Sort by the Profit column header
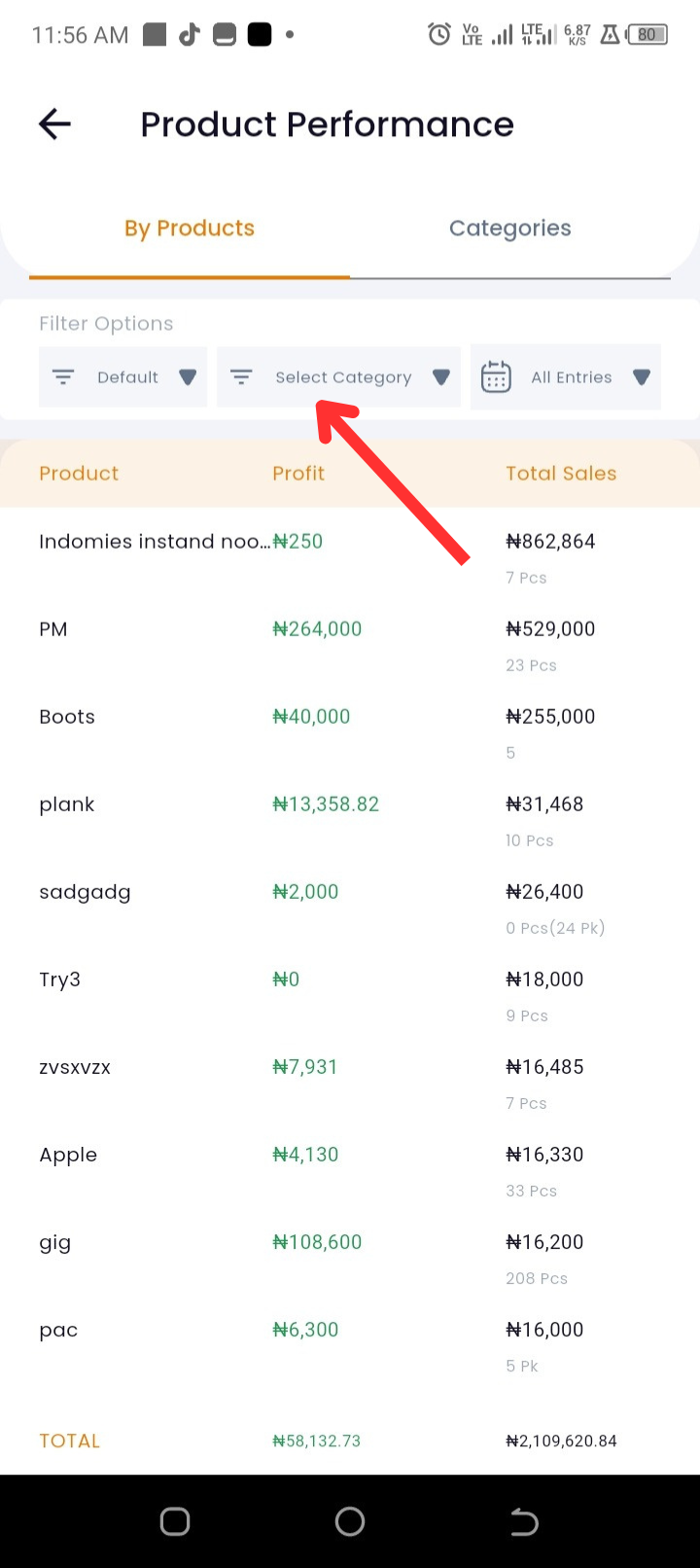 298,474
